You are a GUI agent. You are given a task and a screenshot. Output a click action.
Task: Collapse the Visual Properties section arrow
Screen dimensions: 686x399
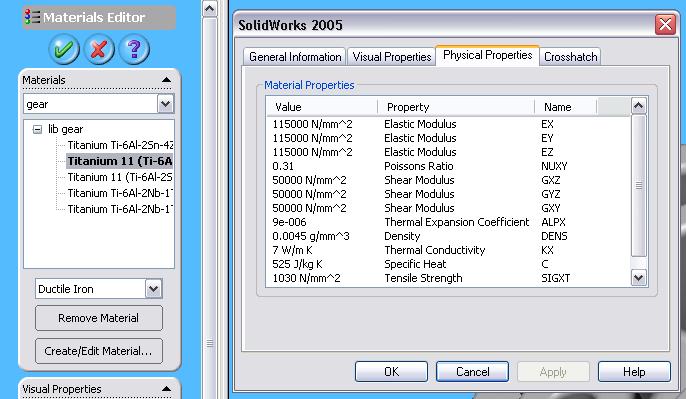(166, 388)
